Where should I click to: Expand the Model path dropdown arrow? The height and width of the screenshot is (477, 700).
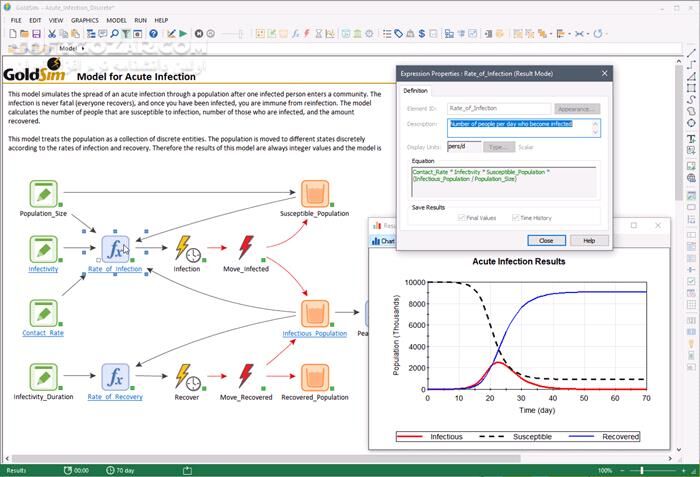coord(84,48)
